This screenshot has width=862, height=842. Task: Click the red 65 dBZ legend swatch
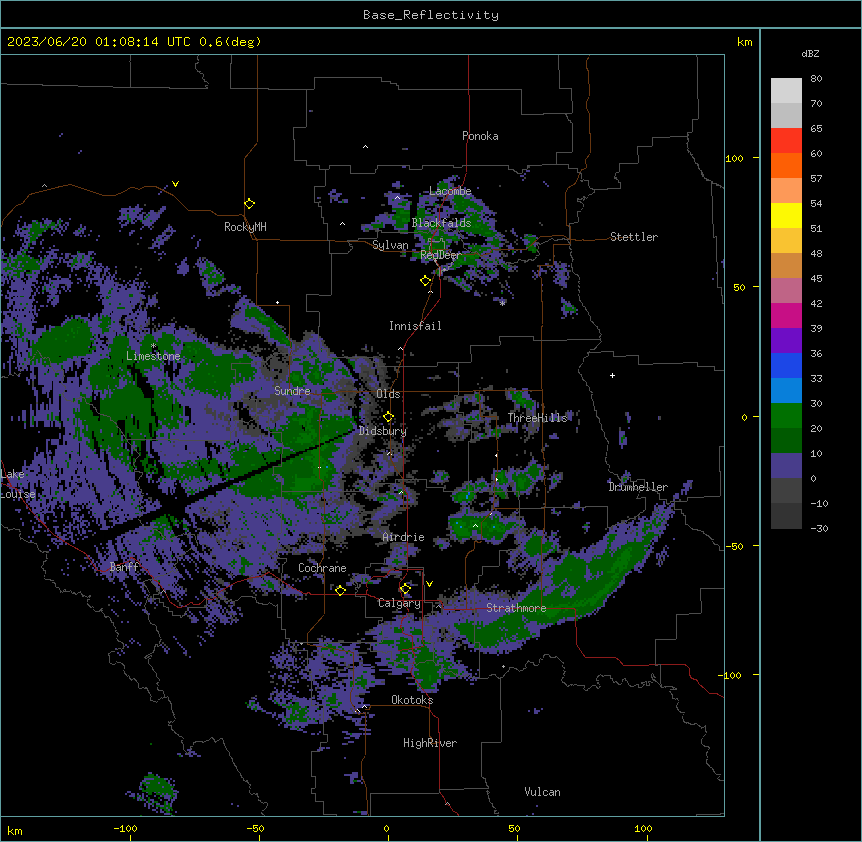coord(786,141)
